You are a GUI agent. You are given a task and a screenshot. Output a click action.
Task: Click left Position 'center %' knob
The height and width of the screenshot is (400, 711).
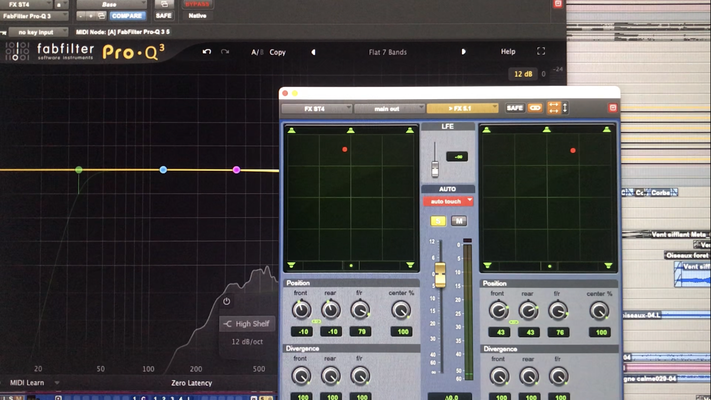click(401, 310)
